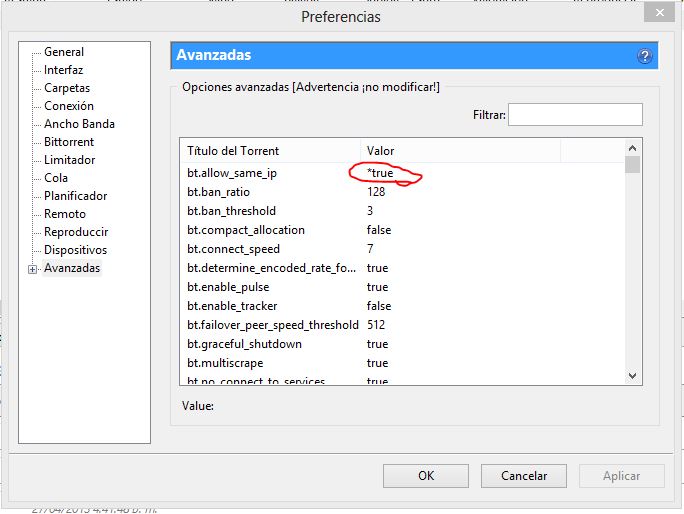
Task: Expand the Avanzadas tree node
Action: (32, 269)
